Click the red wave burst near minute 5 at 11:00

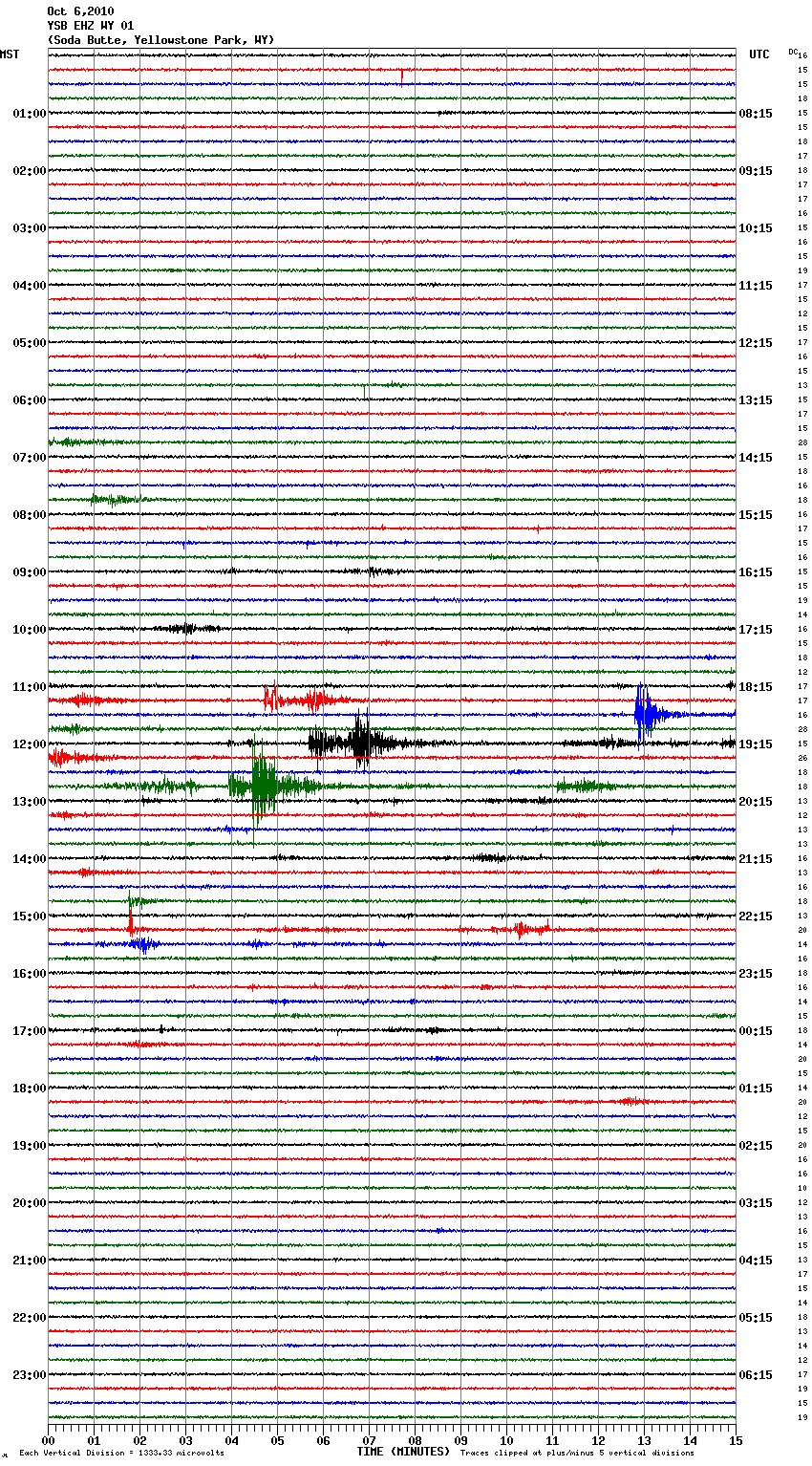coord(271,700)
